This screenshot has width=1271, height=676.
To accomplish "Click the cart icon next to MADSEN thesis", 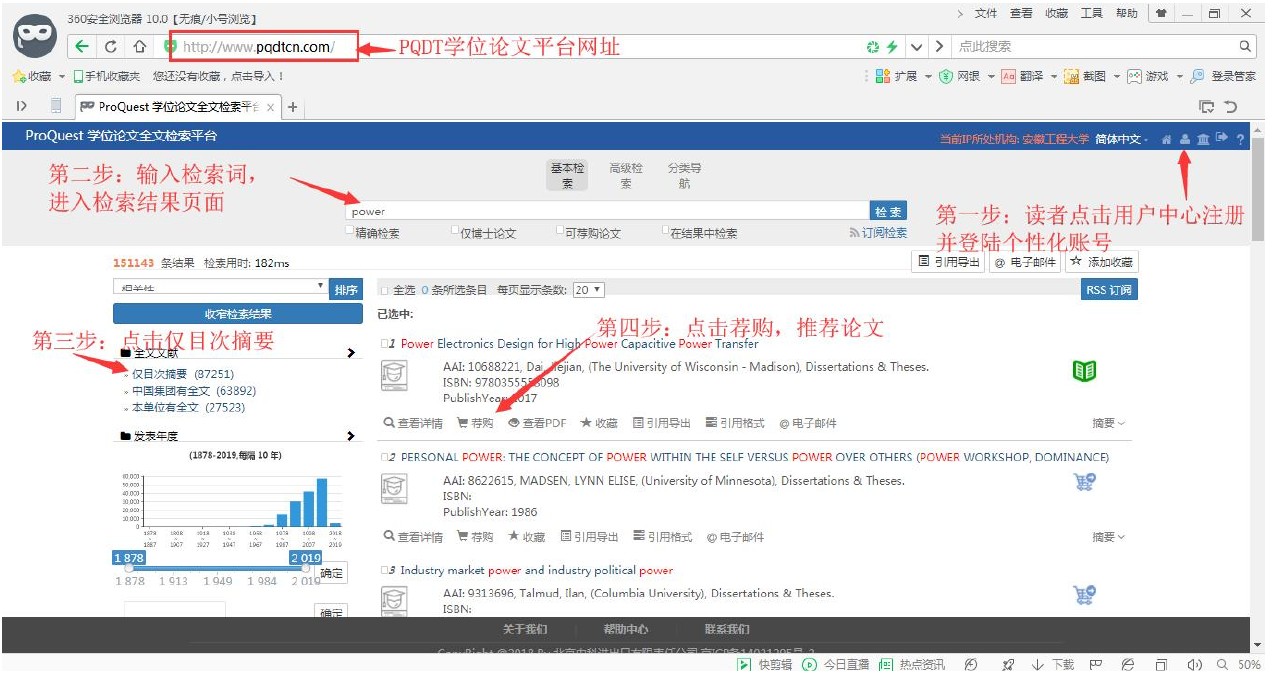I will pyautogui.click(x=1086, y=481).
